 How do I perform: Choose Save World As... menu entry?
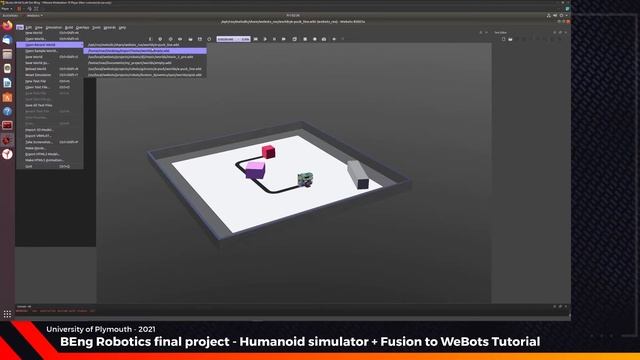[50, 63]
